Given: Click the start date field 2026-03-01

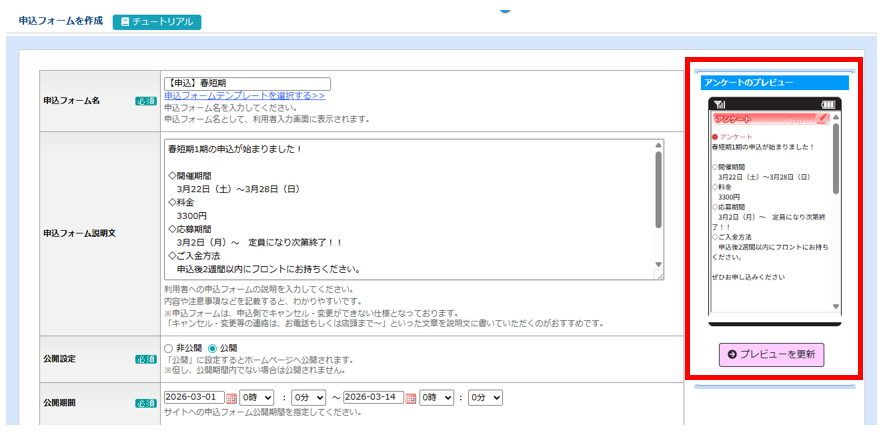Looking at the screenshot, I should [193, 397].
